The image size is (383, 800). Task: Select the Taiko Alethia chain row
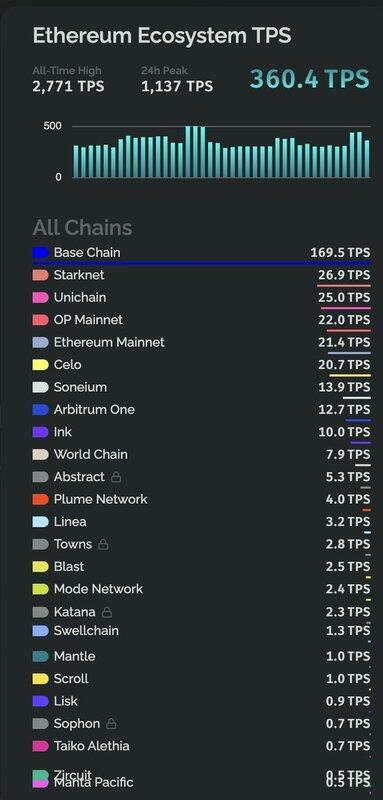click(201, 746)
